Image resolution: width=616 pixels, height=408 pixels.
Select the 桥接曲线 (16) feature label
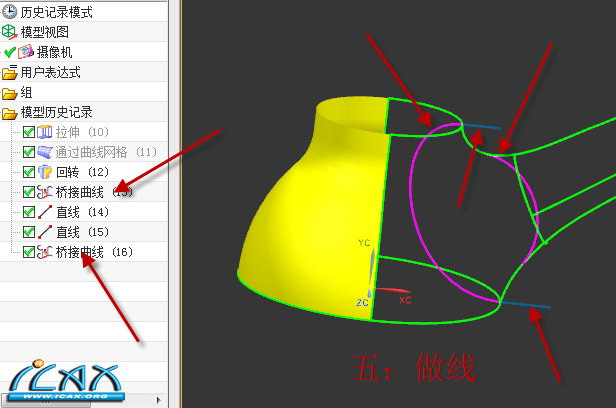pyautogui.click(x=94, y=252)
